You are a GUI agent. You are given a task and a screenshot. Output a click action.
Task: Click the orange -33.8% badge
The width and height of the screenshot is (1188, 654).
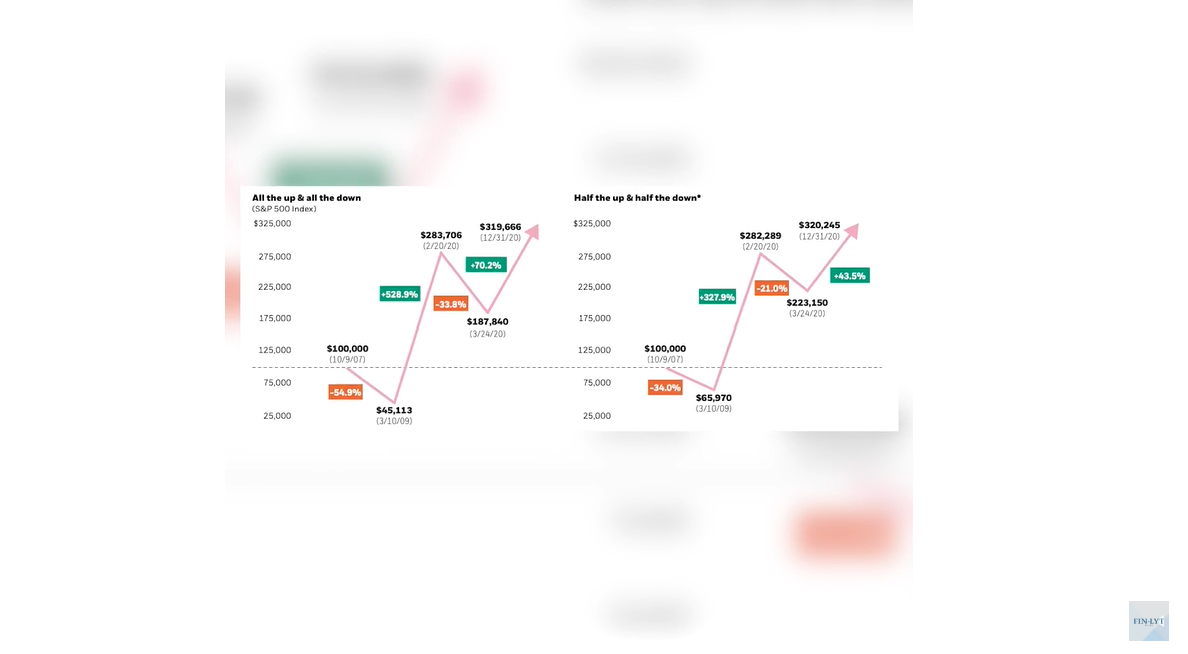coord(451,304)
